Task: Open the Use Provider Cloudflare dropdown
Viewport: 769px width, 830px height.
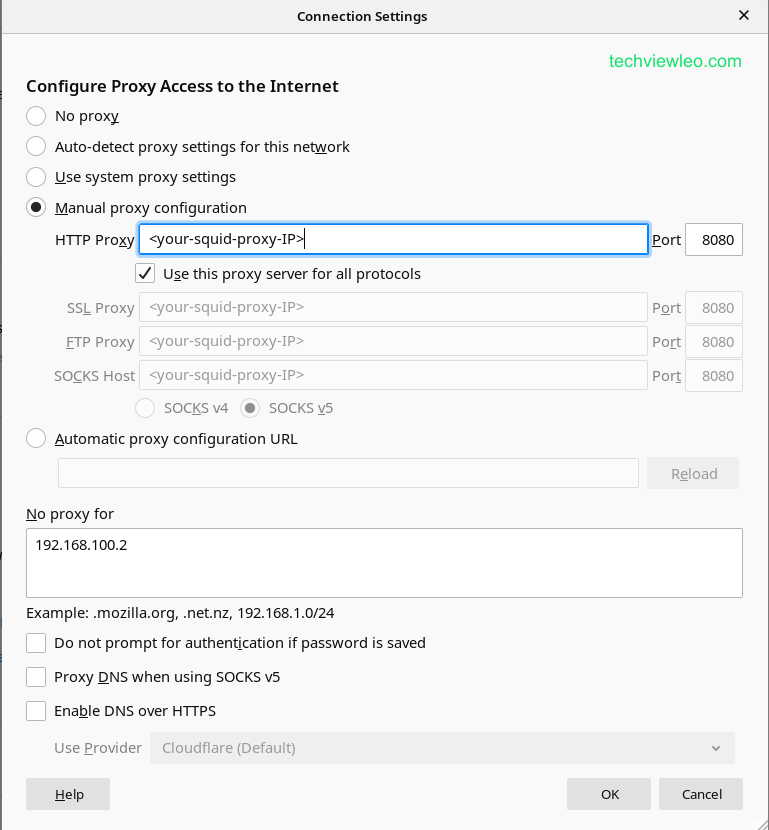Action: [x=441, y=748]
